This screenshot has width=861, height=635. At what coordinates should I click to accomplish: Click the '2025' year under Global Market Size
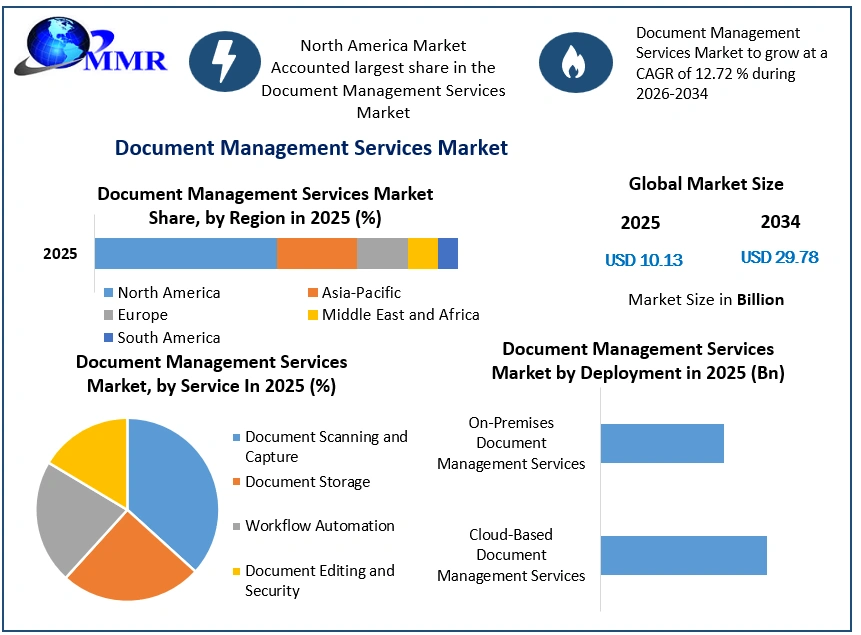(640, 223)
